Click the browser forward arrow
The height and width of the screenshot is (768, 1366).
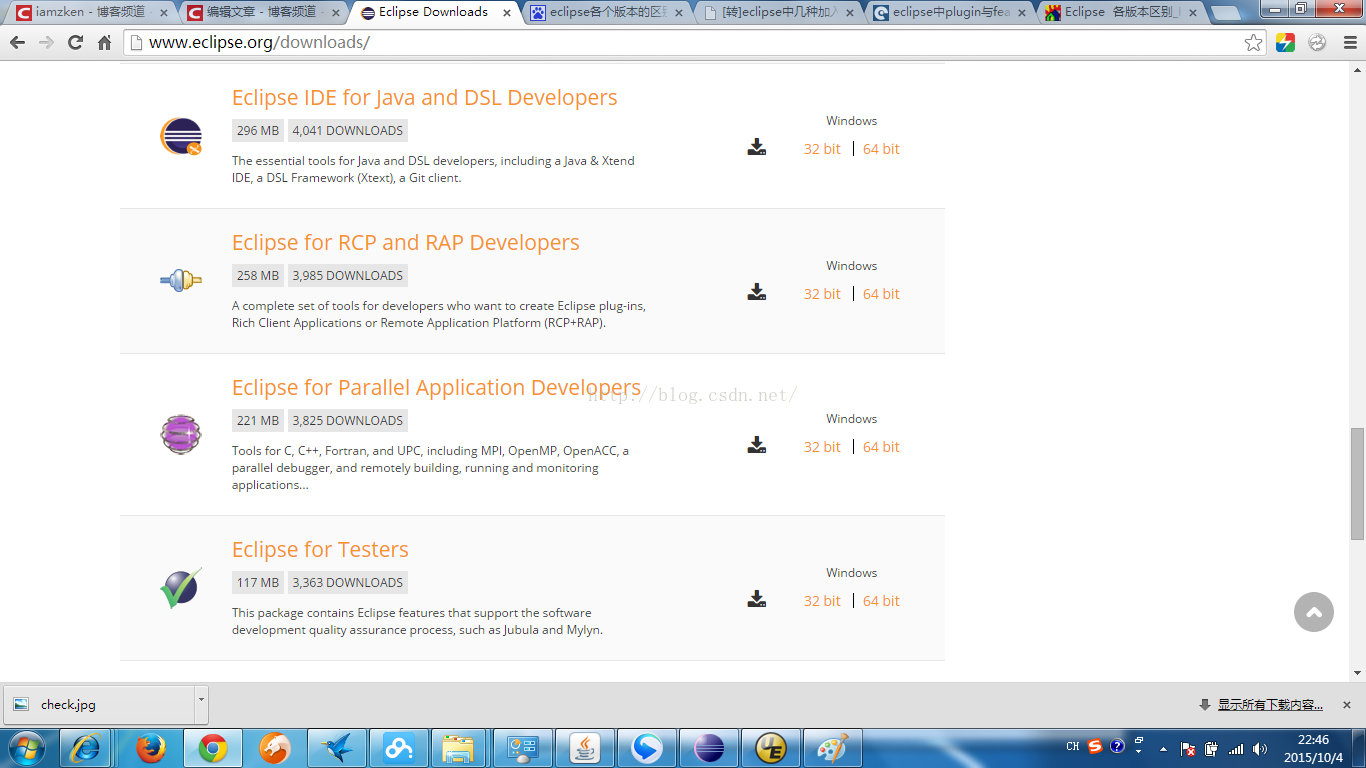point(46,43)
